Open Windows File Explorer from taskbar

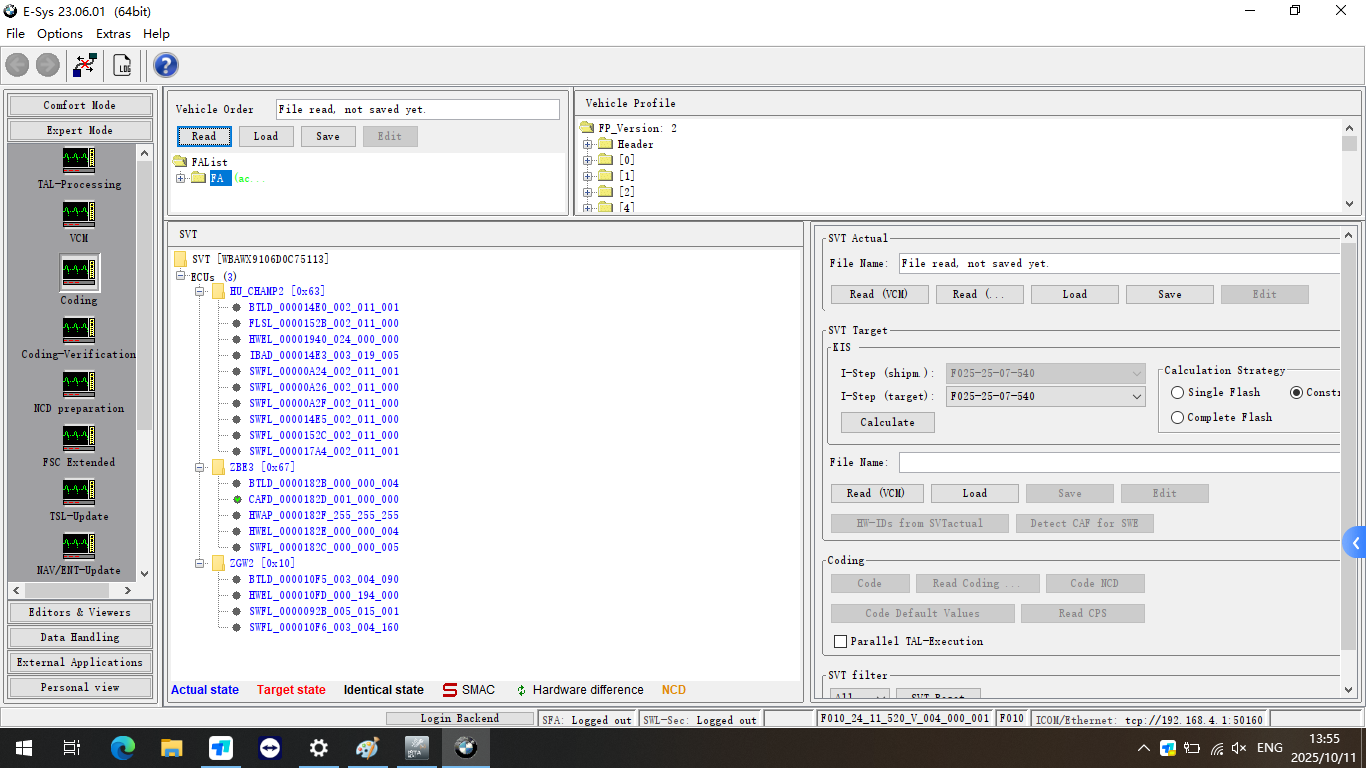point(172,748)
